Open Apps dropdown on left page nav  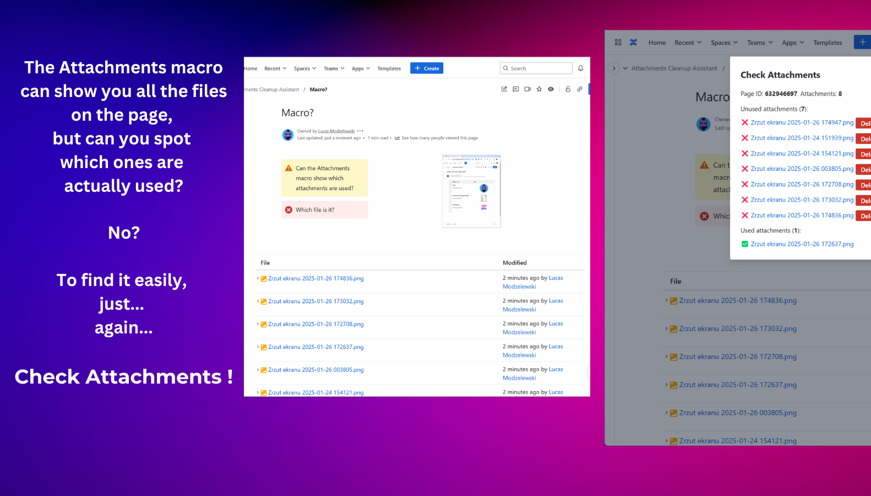pos(360,68)
